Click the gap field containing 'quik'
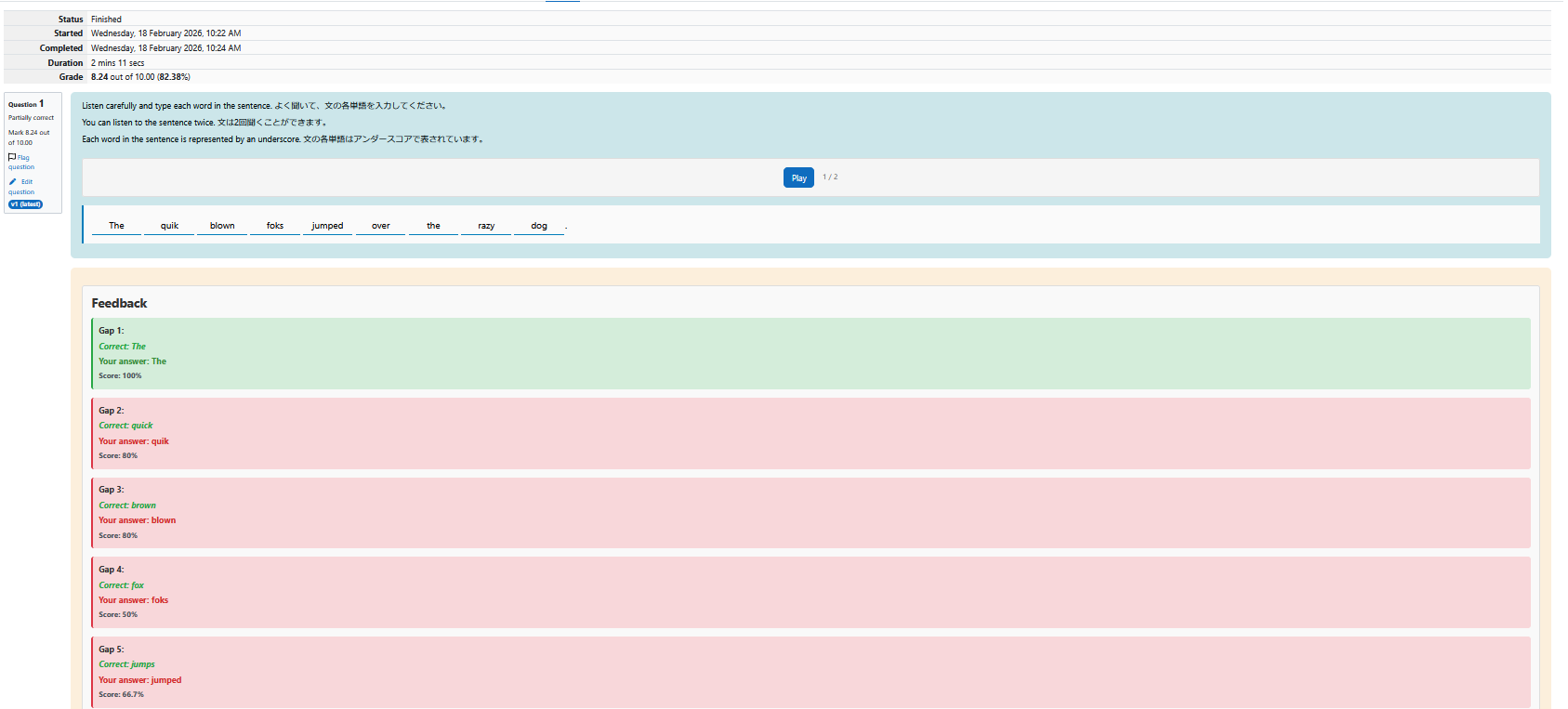 click(x=169, y=226)
